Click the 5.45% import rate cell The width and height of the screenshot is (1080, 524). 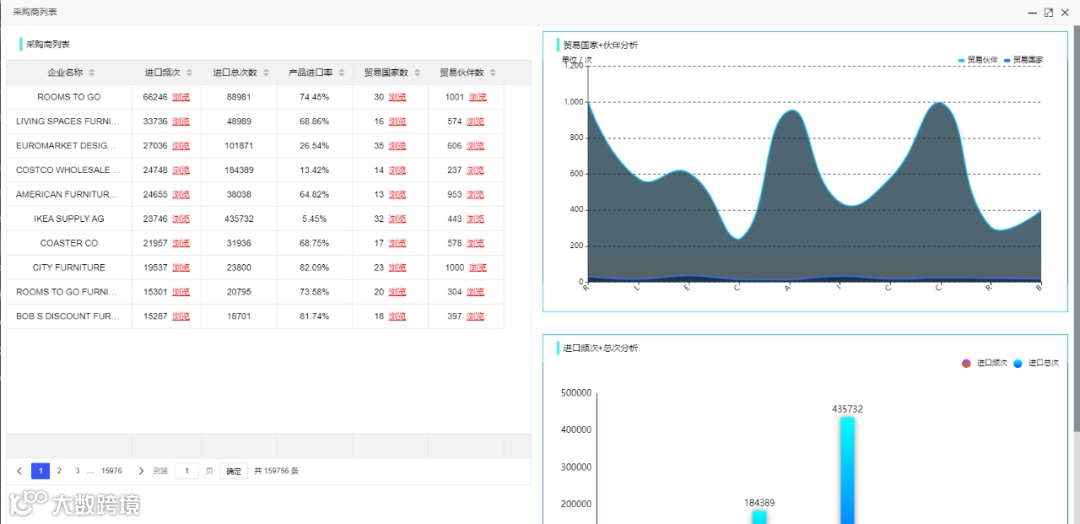point(314,219)
